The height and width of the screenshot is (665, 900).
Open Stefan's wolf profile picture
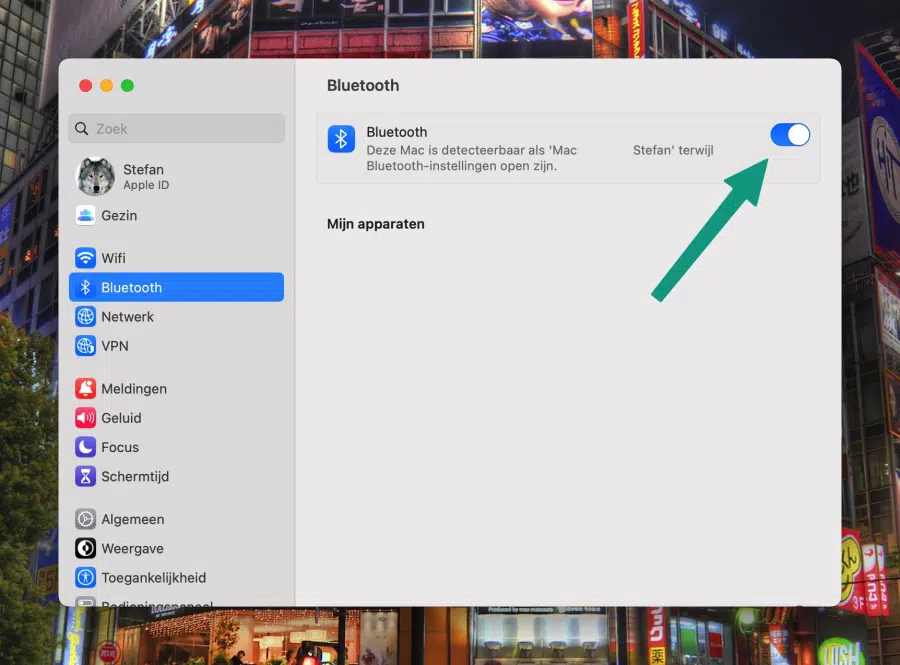(x=95, y=176)
